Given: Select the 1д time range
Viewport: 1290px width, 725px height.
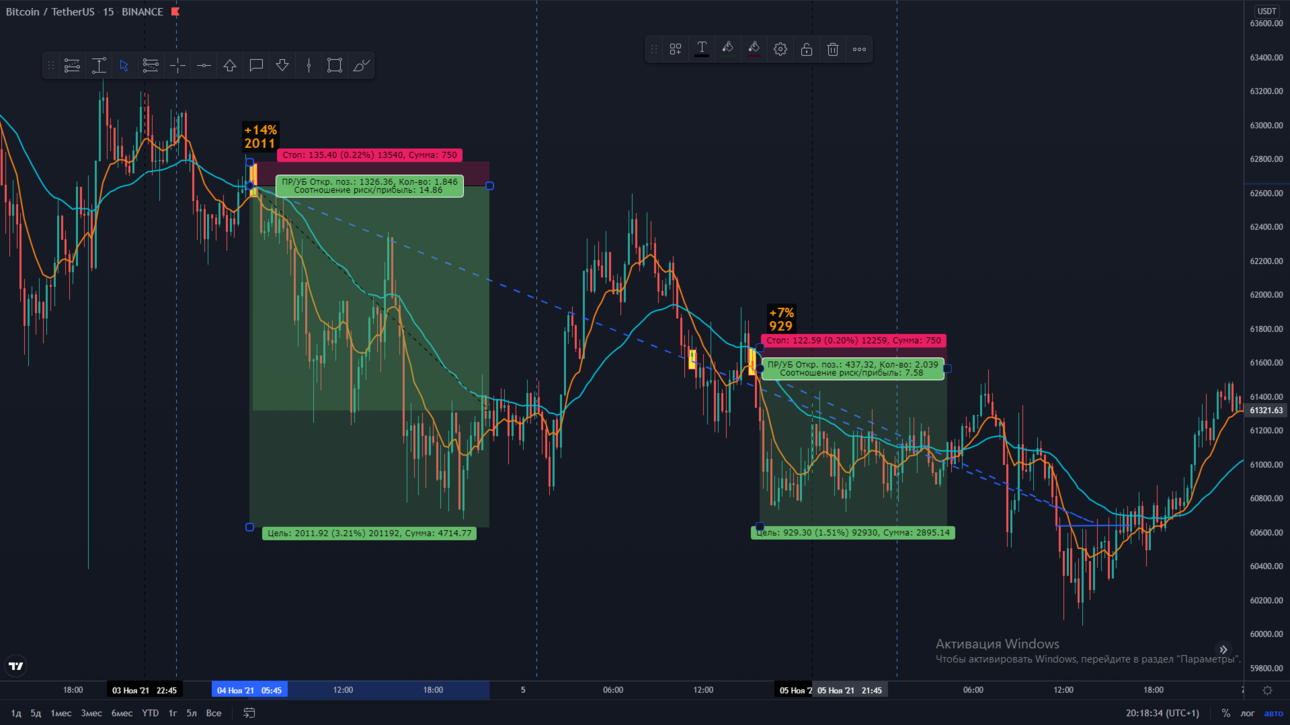Looking at the screenshot, I should pos(15,713).
